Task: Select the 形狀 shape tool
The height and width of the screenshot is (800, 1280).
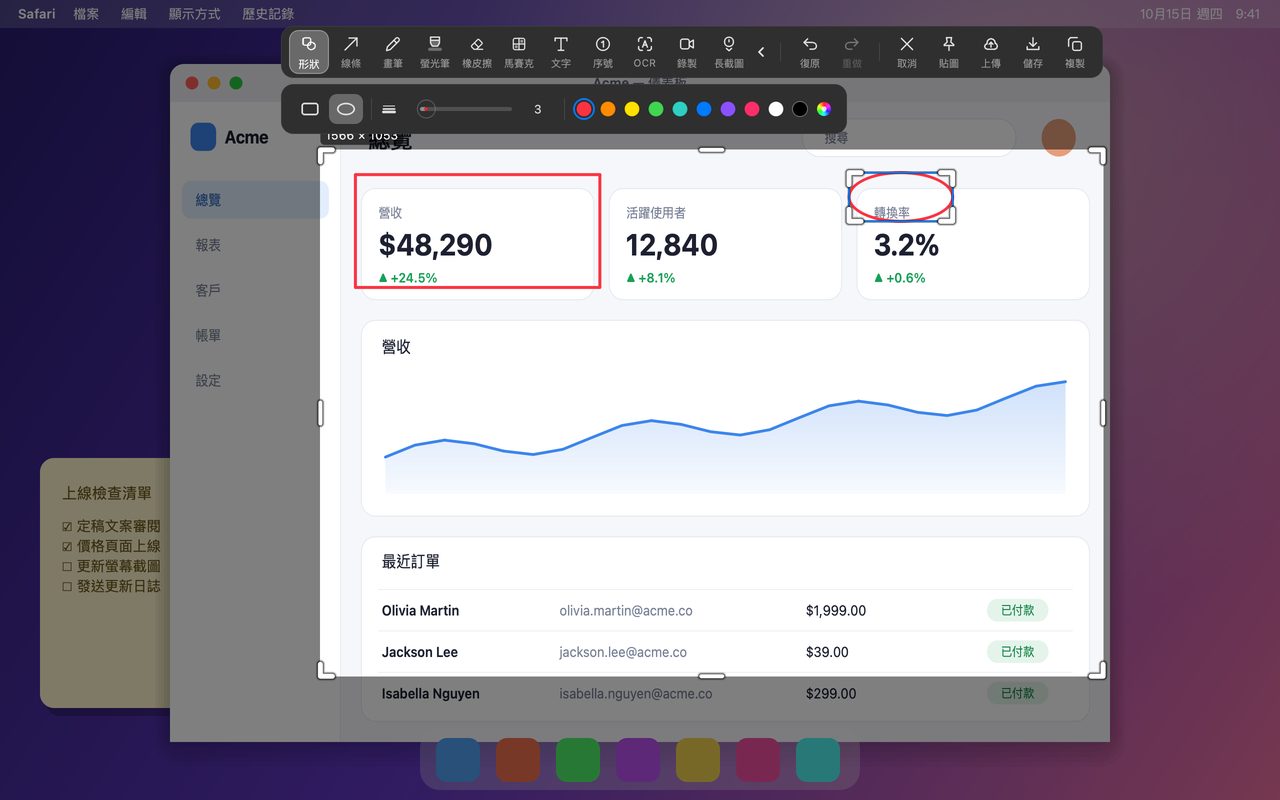Action: tap(309, 52)
